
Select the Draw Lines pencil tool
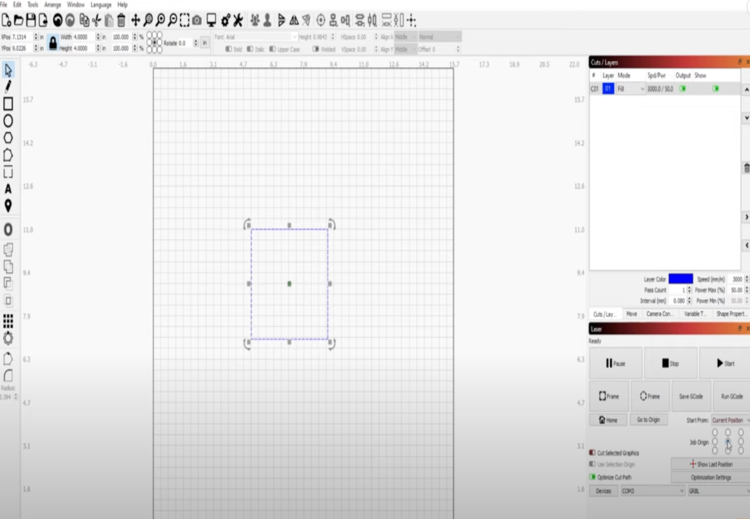point(8,86)
